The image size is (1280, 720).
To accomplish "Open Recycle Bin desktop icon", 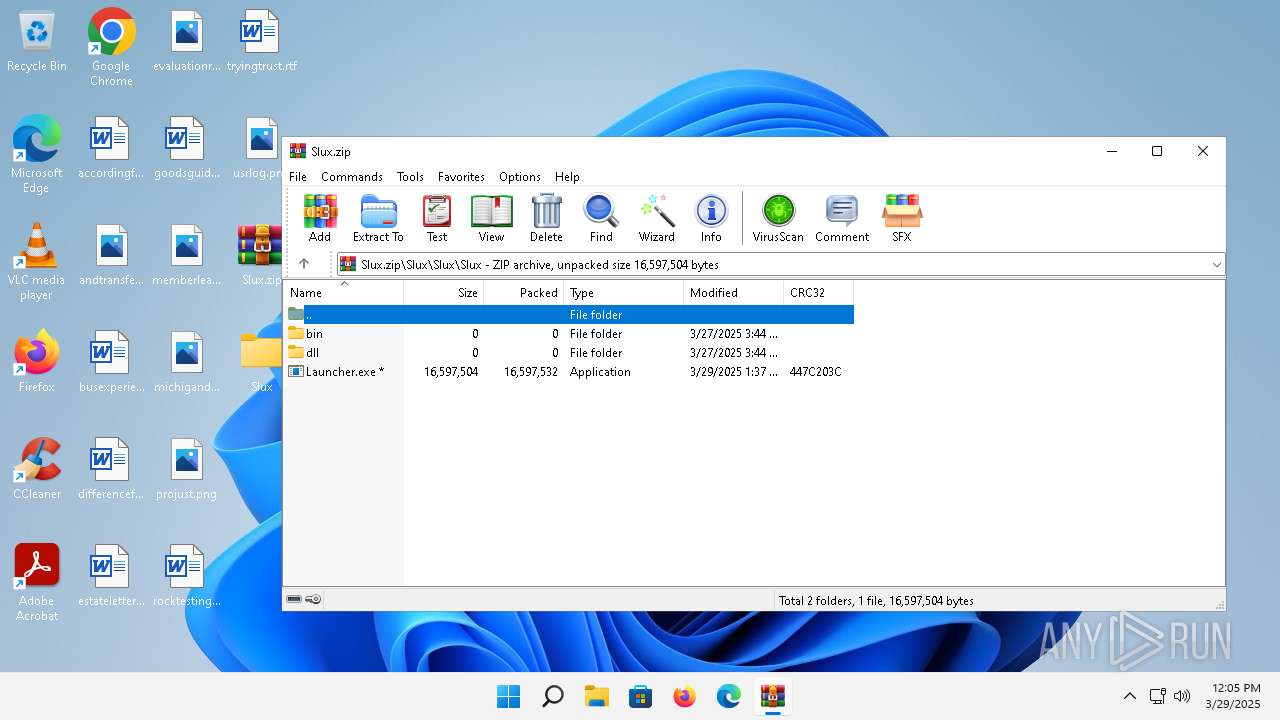I will click(37, 42).
